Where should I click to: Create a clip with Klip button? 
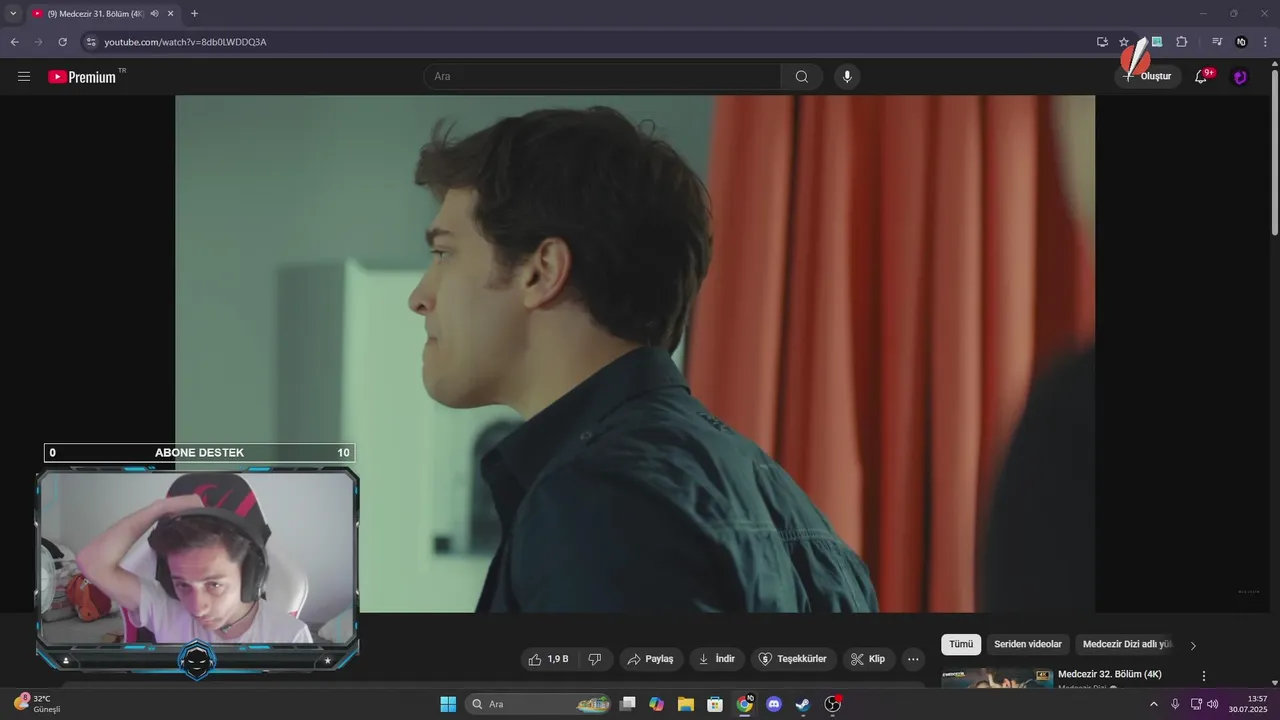pos(869,659)
